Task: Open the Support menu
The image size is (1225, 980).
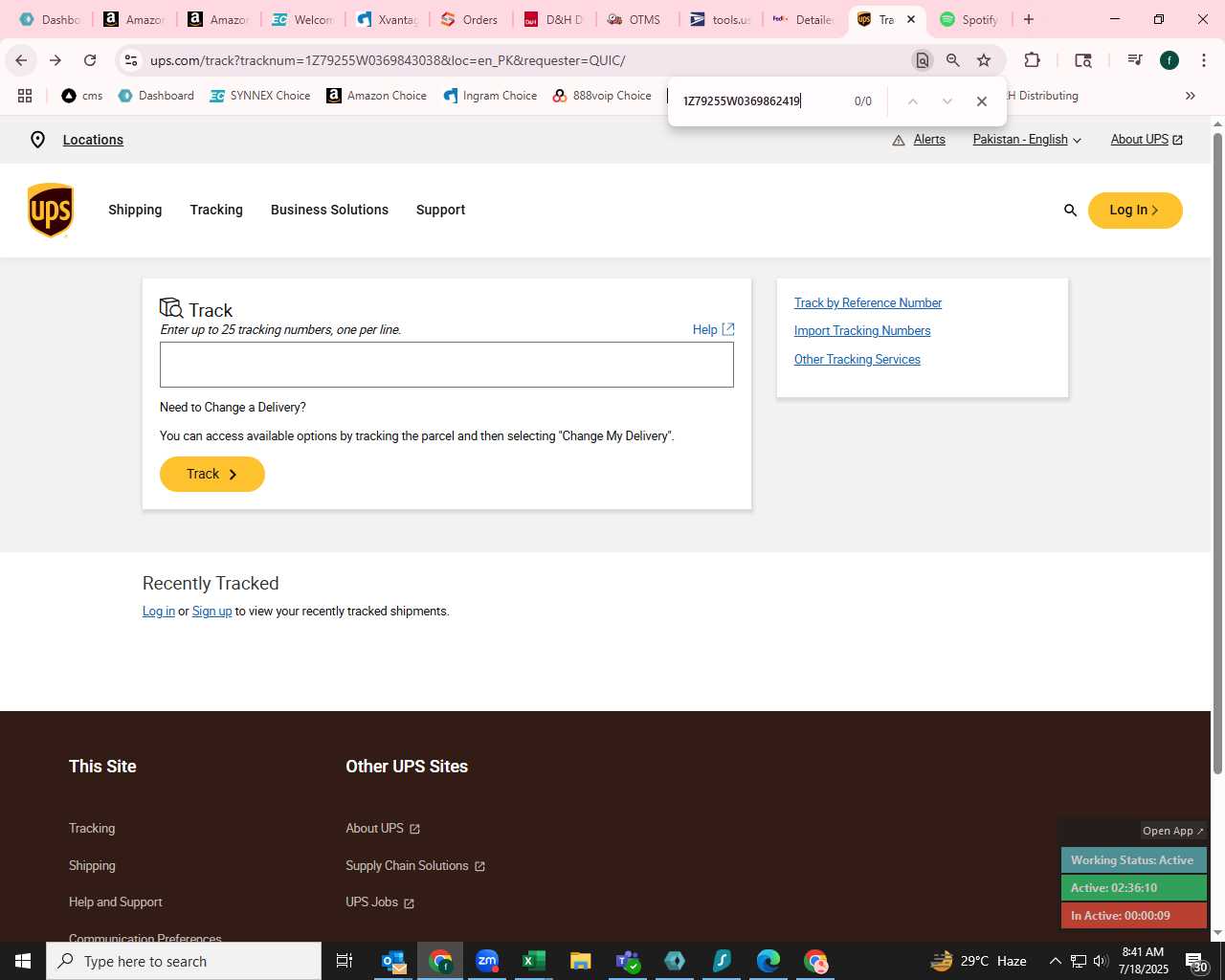Action: pos(440,210)
